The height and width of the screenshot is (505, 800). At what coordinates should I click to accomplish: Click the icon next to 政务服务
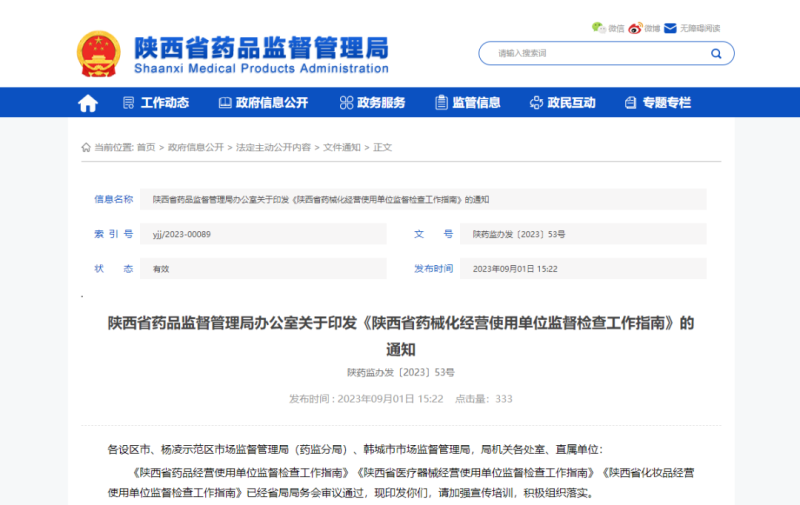[346, 103]
